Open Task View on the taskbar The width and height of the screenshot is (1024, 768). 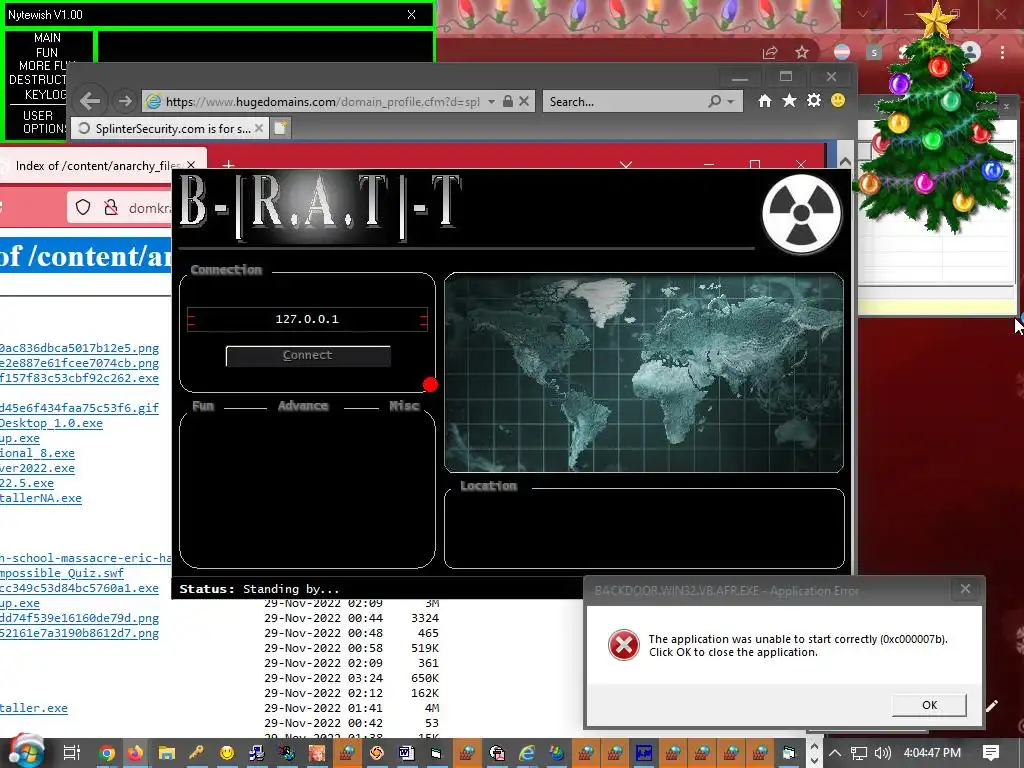click(71, 753)
